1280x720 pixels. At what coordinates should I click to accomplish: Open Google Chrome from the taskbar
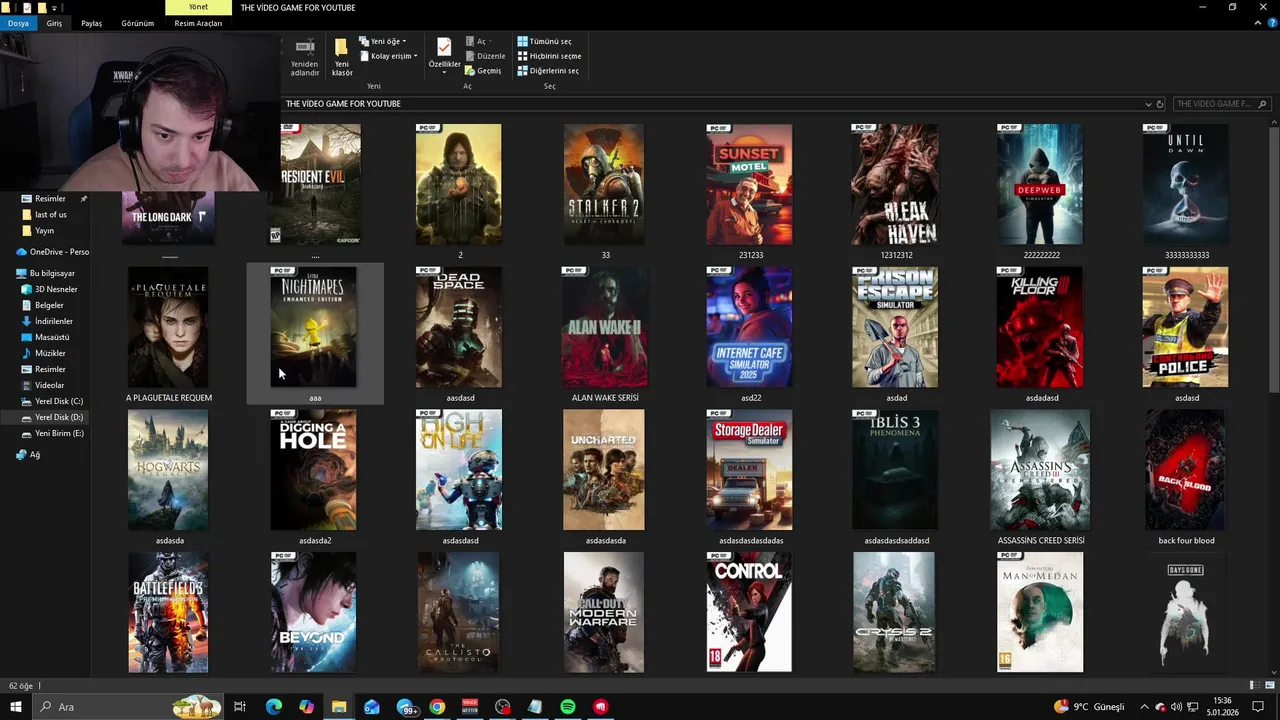(437, 707)
